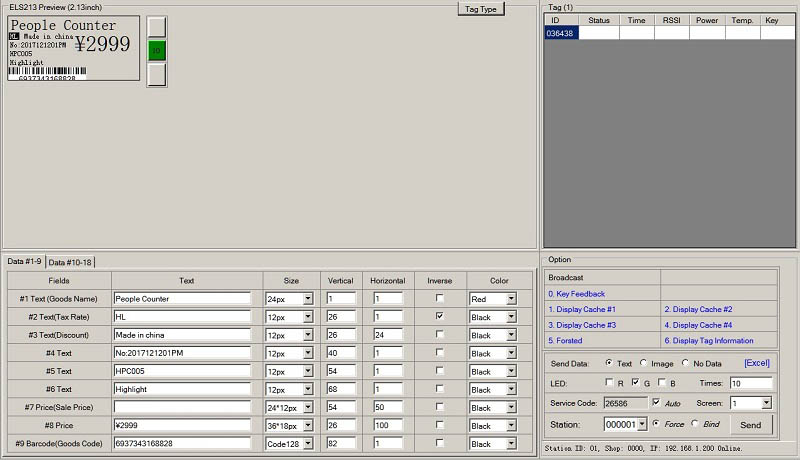Switch to Data #10-18 tab

pyautogui.click(x=70, y=262)
